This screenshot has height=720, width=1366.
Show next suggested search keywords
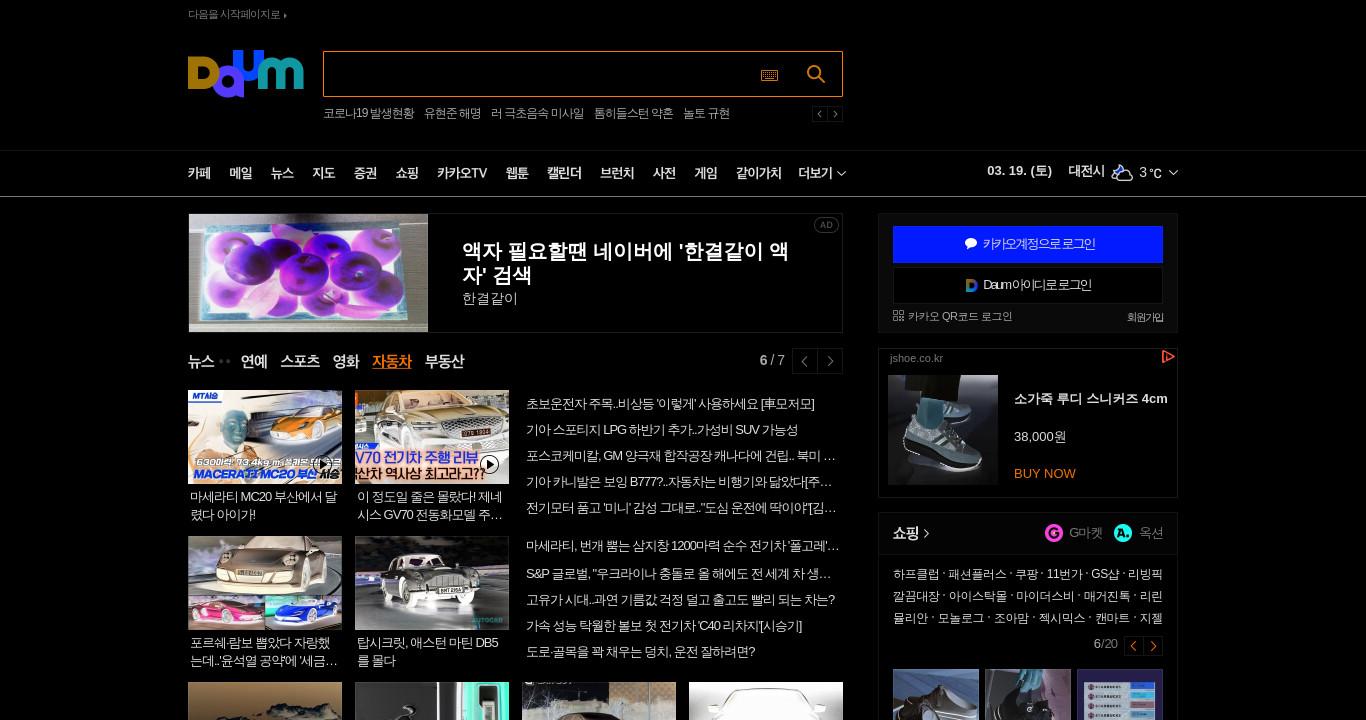coord(835,114)
